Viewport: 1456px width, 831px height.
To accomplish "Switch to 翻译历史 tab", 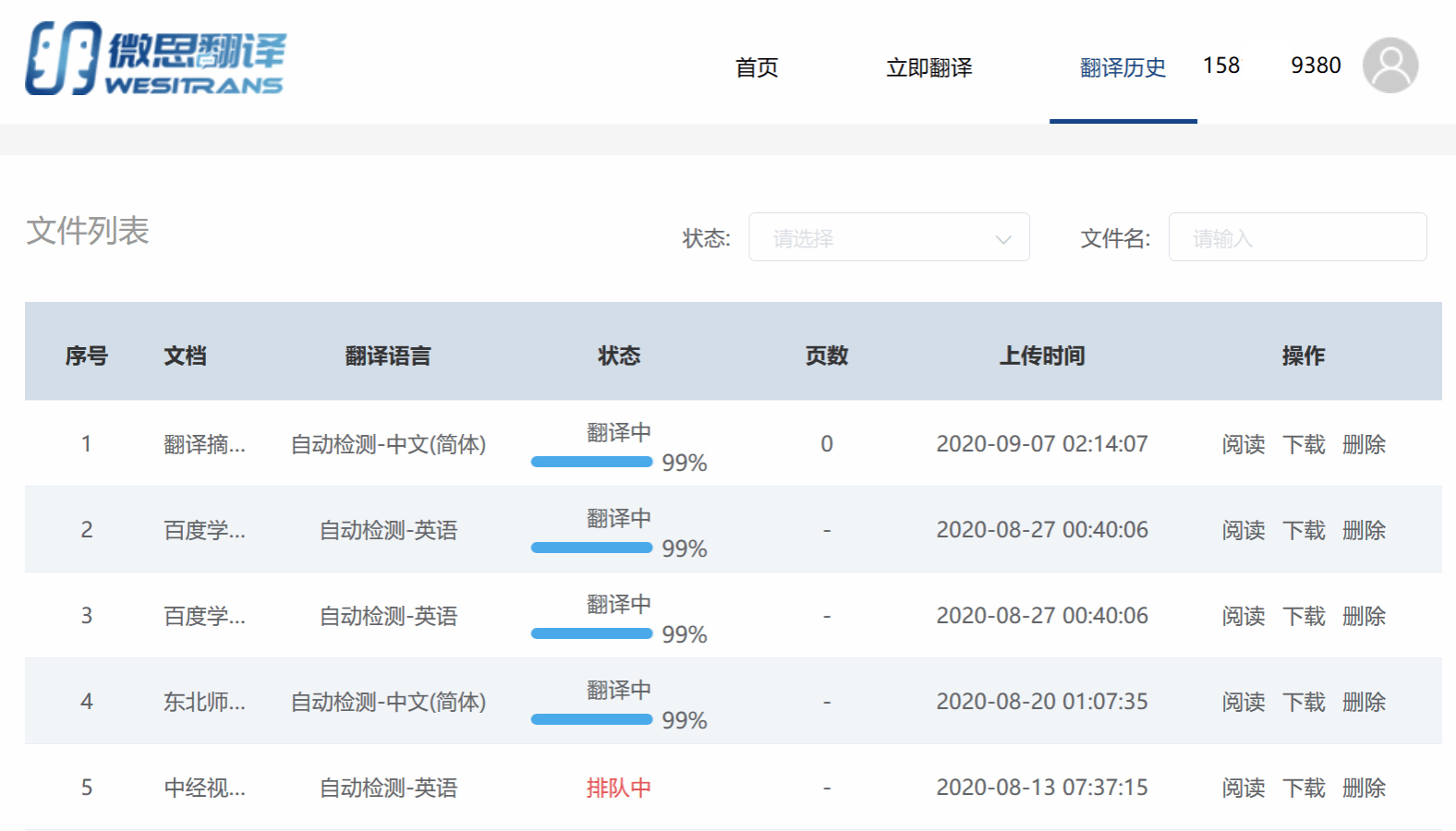I will click(1122, 67).
